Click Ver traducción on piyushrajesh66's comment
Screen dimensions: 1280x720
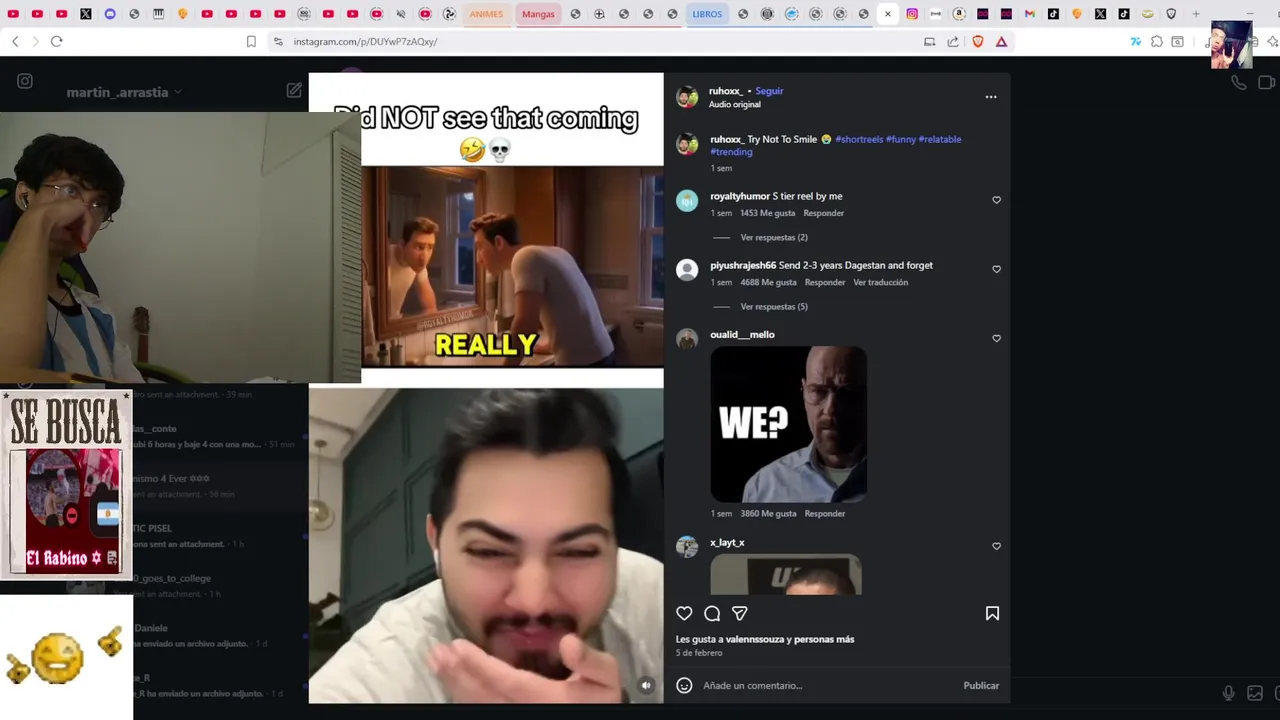(x=881, y=283)
